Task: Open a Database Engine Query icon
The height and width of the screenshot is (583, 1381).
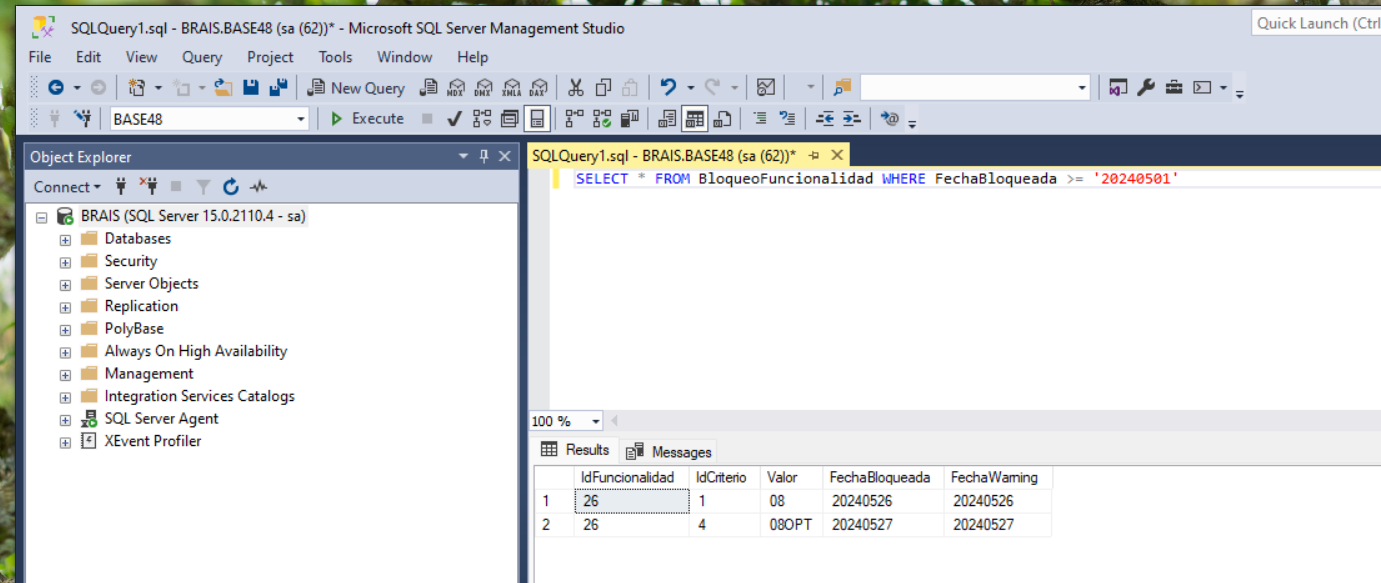Action: 428,88
